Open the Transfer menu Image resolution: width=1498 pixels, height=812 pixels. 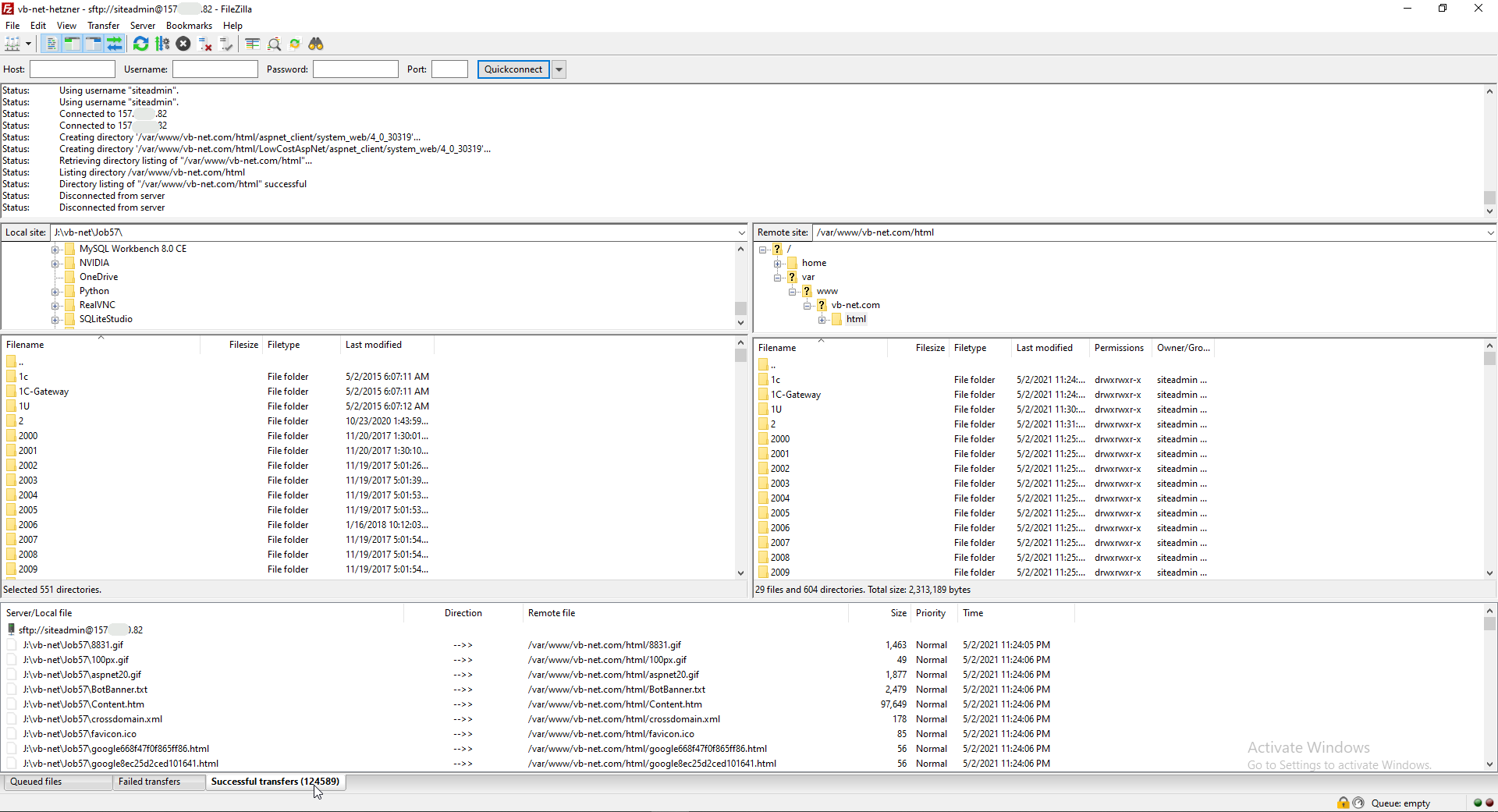pyautogui.click(x=103, y=26)
